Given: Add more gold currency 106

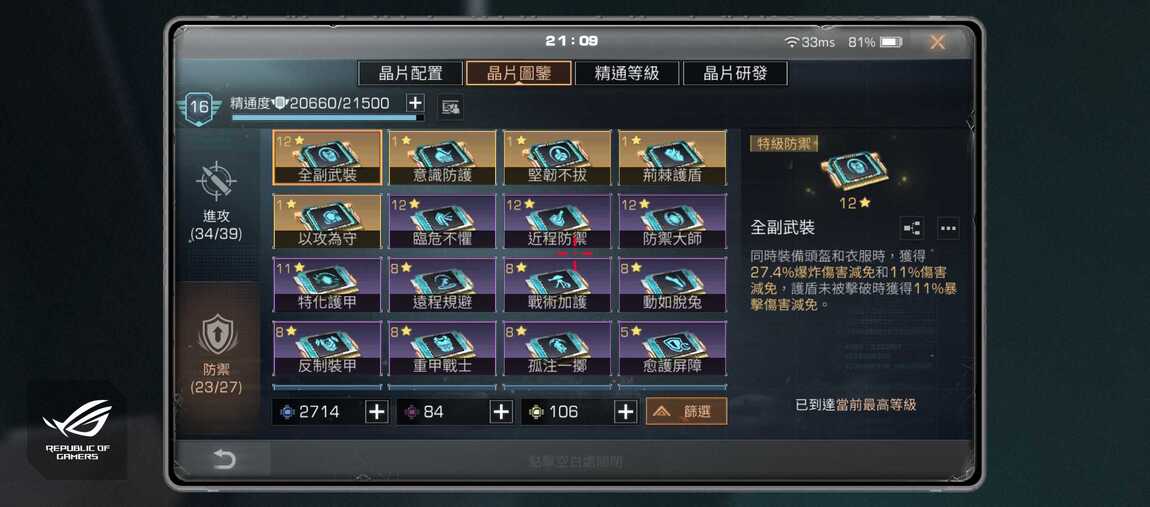Looking at the screenshot, I should [626, 412].
